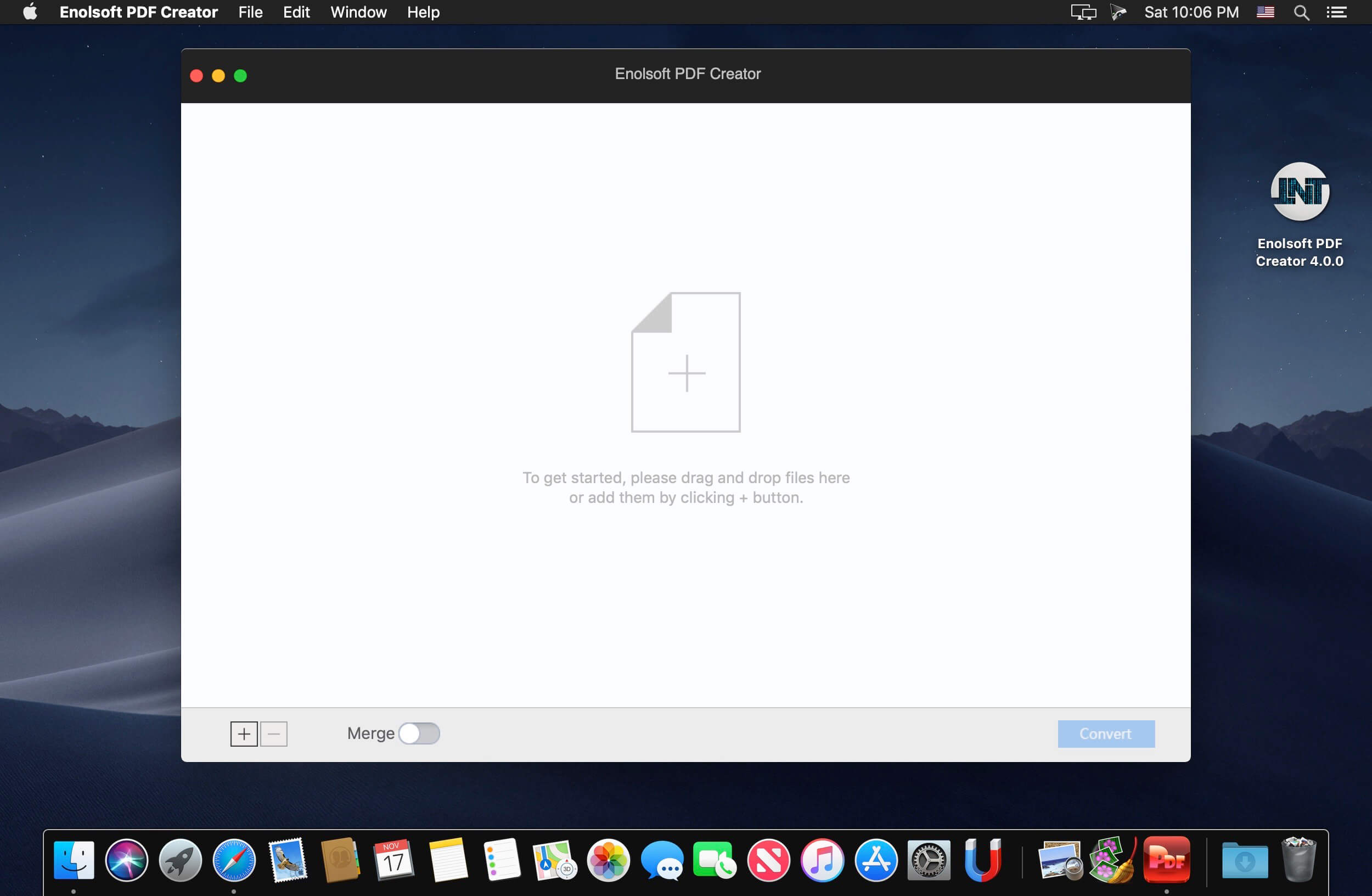The width and height of the screenshot is (1372, 896).
Task: Open the Edit menu
Action: pos(296,12)
